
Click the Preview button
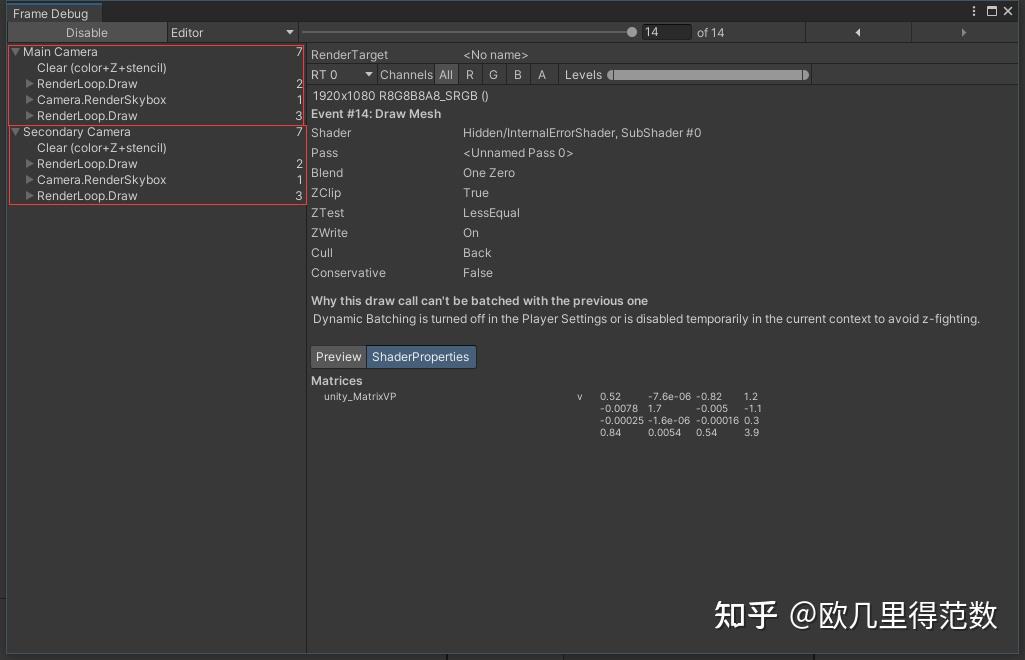click(x=338, y=356)
